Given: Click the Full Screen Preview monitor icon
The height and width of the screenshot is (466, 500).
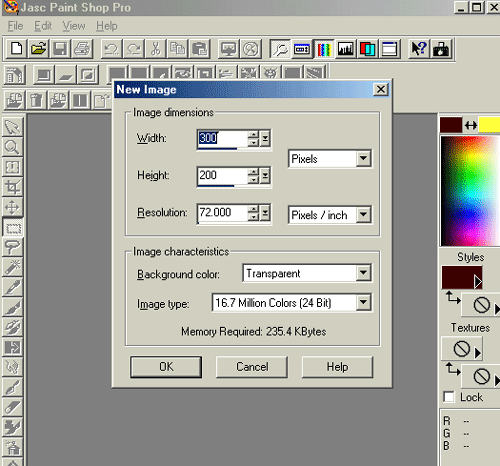Looking at the screenshot, I should tap(229, 49).
